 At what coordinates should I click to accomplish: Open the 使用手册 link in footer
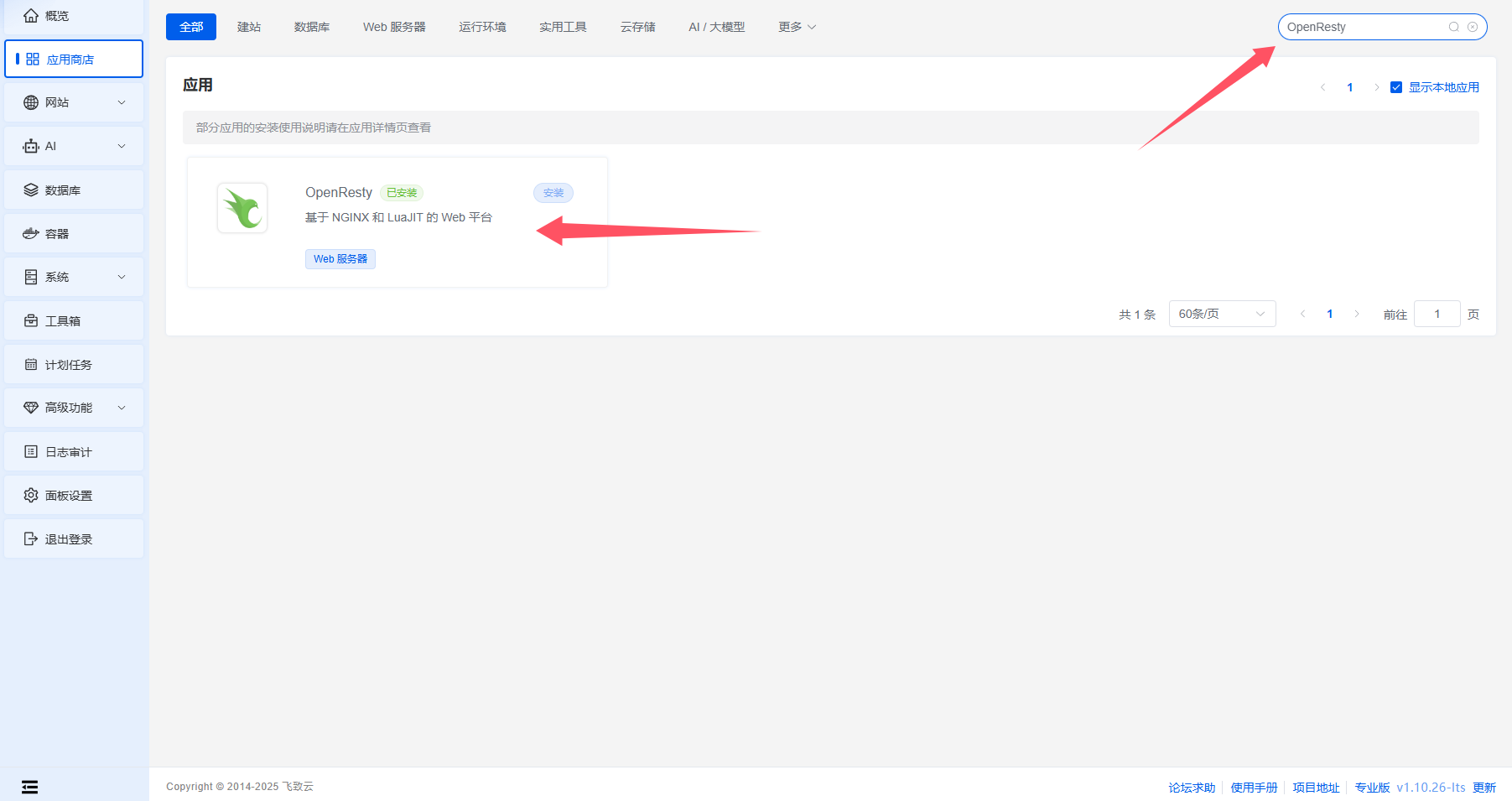pos(1254,788)
